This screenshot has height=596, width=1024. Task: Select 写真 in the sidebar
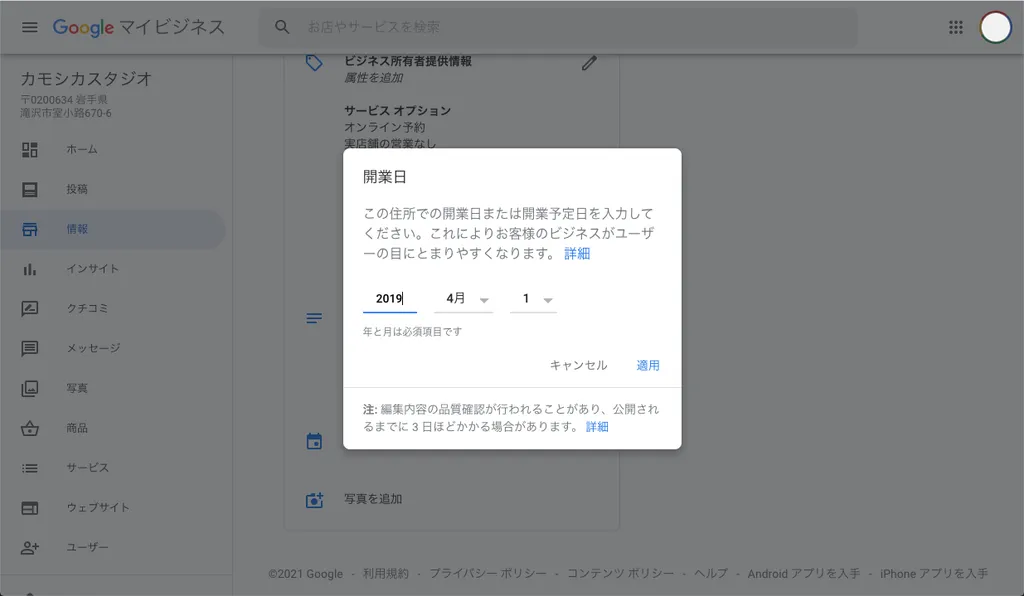click(x=112, y=388)
